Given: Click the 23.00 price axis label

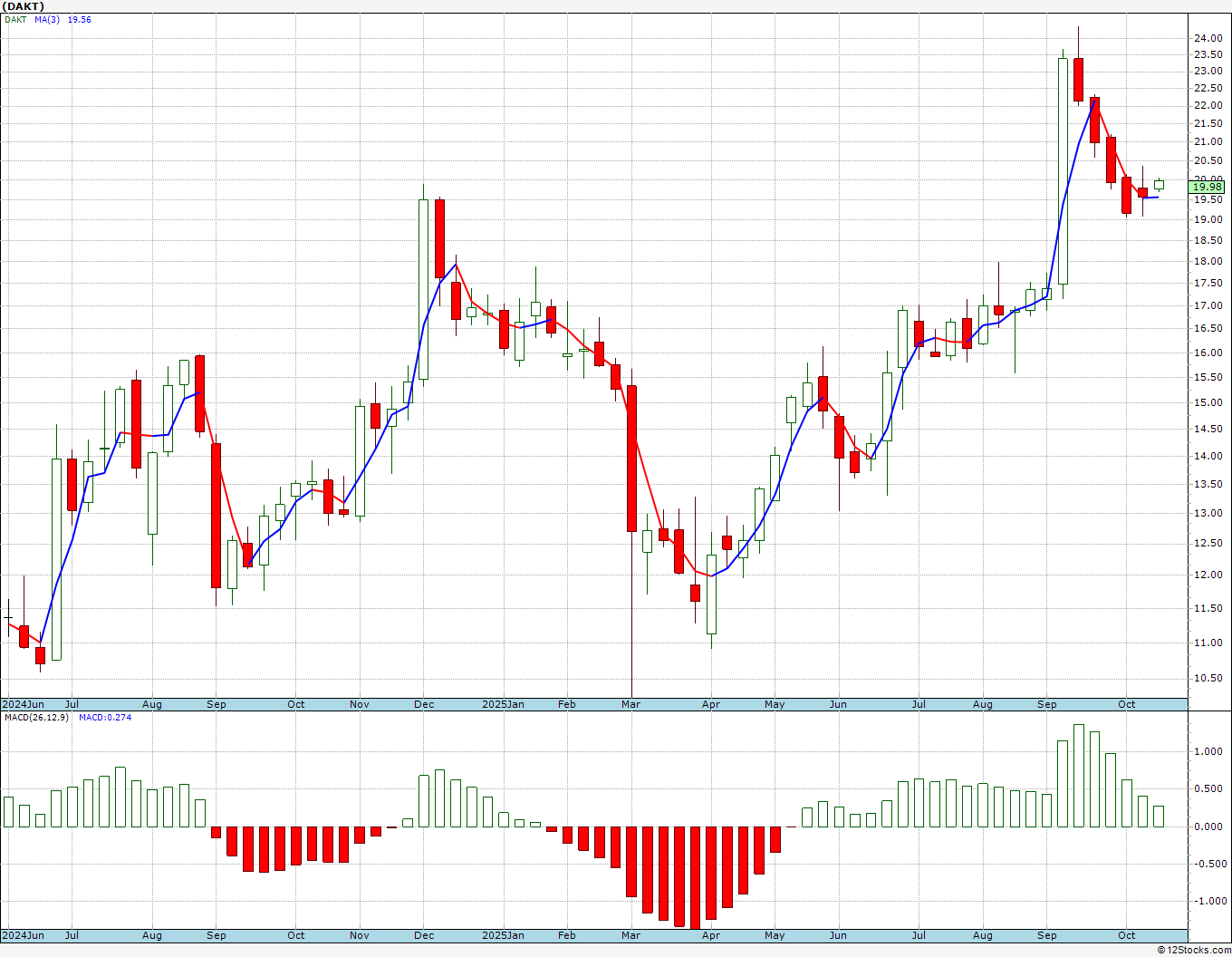Looking at the screenshot, I should point(1208,71).
